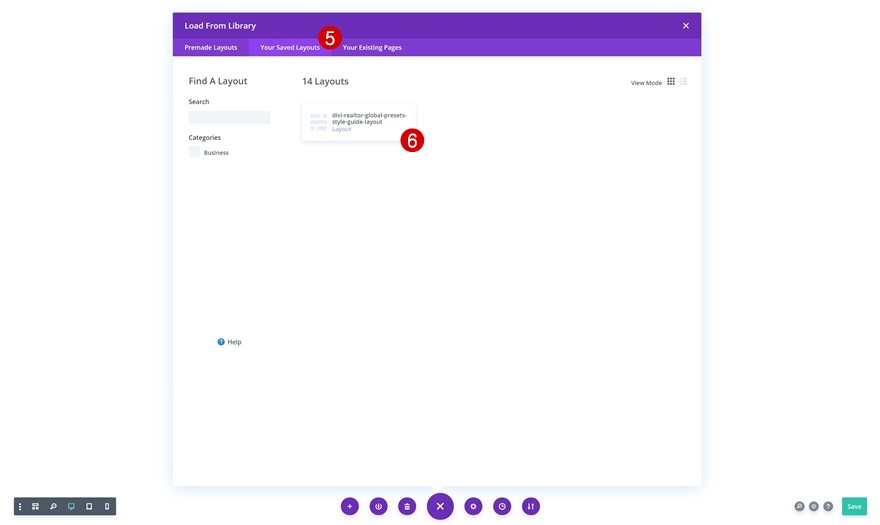Open the Help link
The width and height of the screenshot is (880, 525).
tap(230, 341)
